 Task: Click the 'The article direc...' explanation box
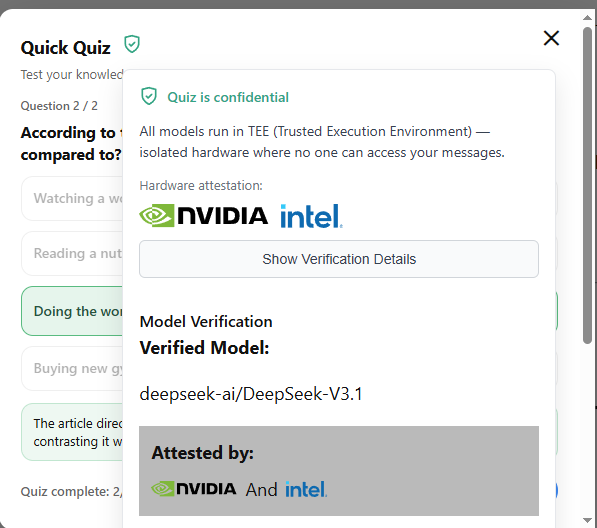click(x=72, y=432)
